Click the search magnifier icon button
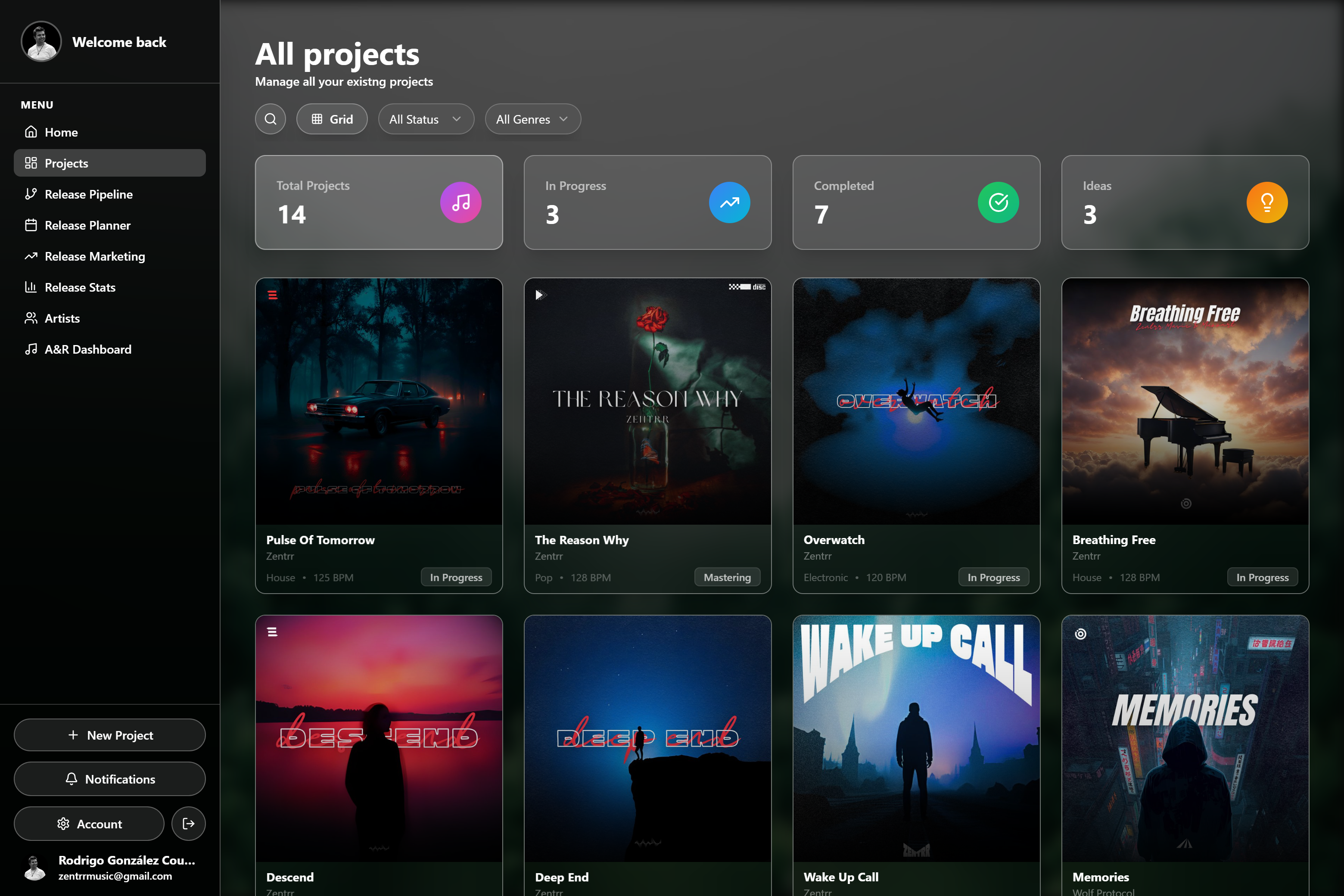 tap(270, 119)
